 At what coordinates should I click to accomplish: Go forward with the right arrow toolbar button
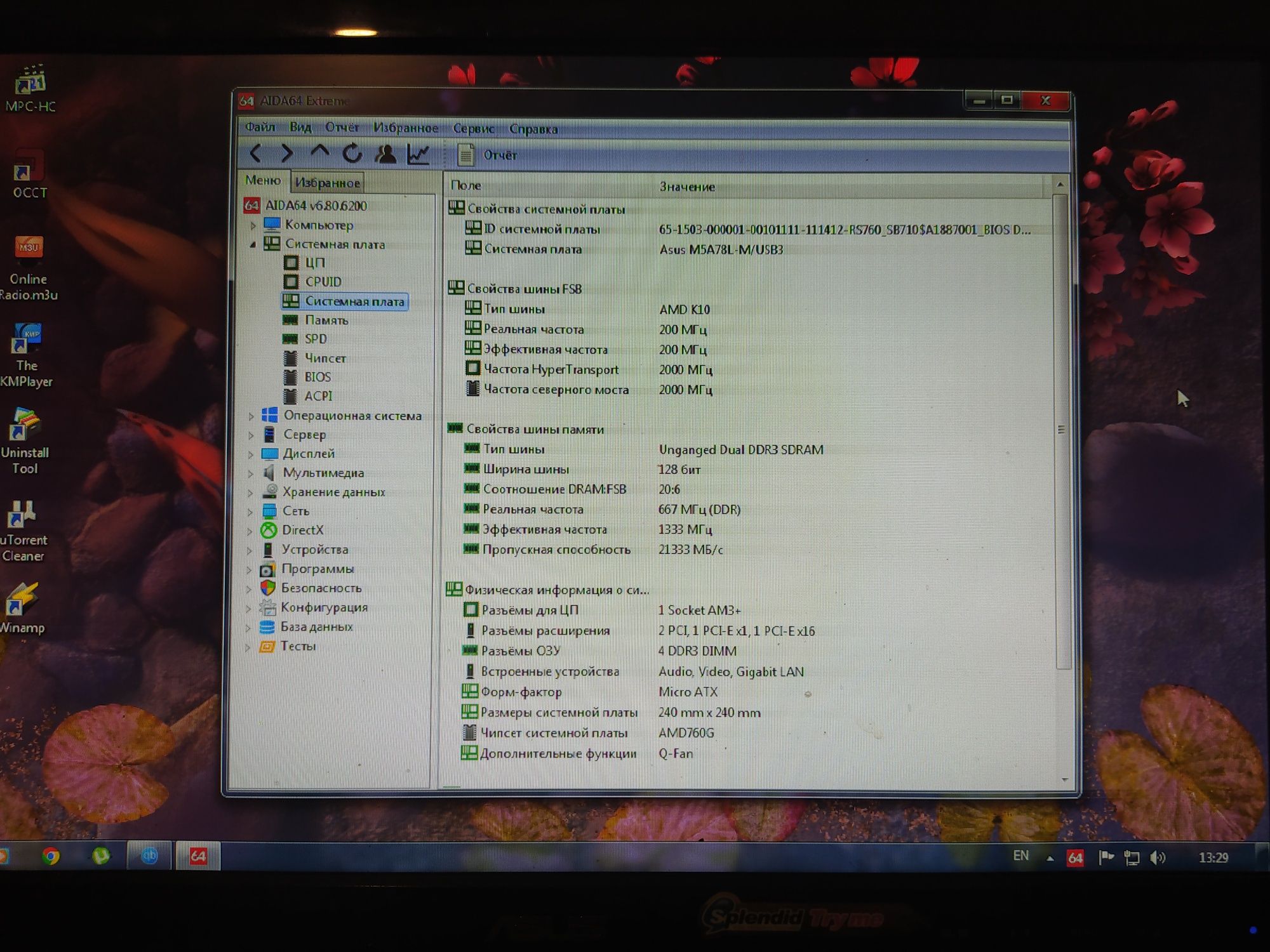pyautogui.click(x=287, y=153)
